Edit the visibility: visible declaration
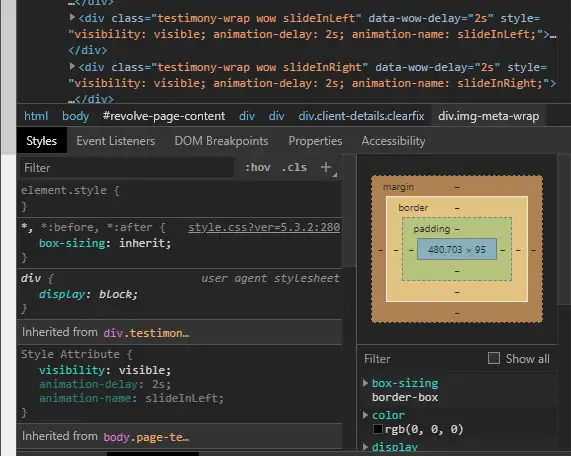Image resolution: width=571 pixels, height=456 pixels. click(x=105, y=370)
